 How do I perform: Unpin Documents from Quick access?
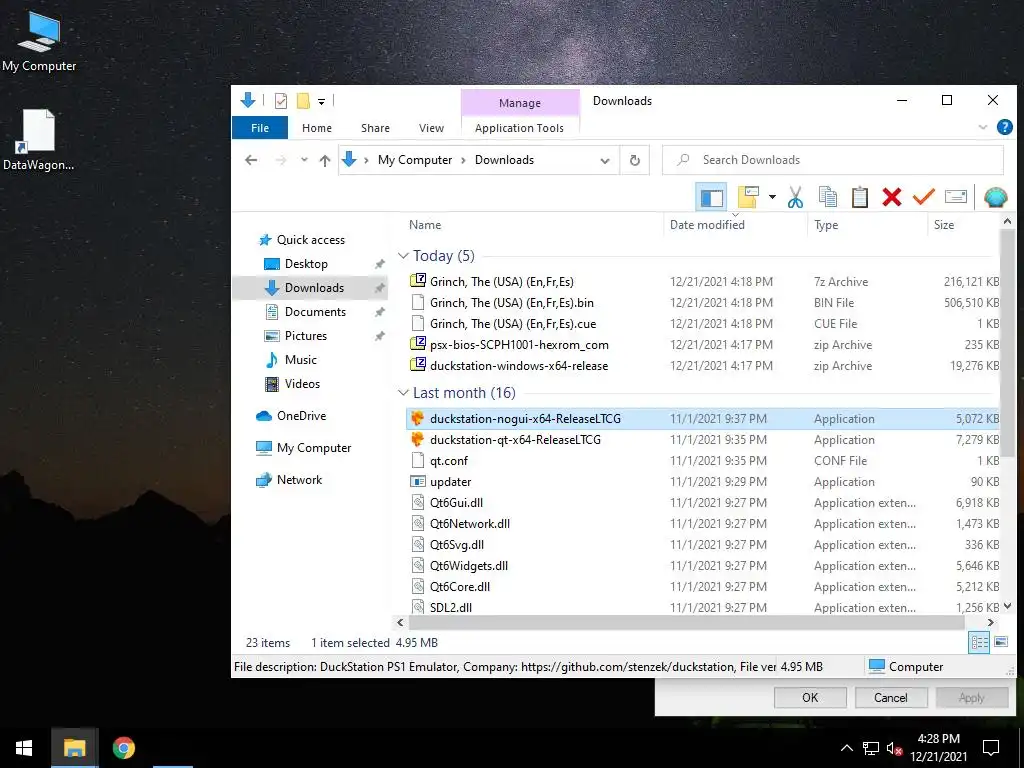[x=379, y=312]
